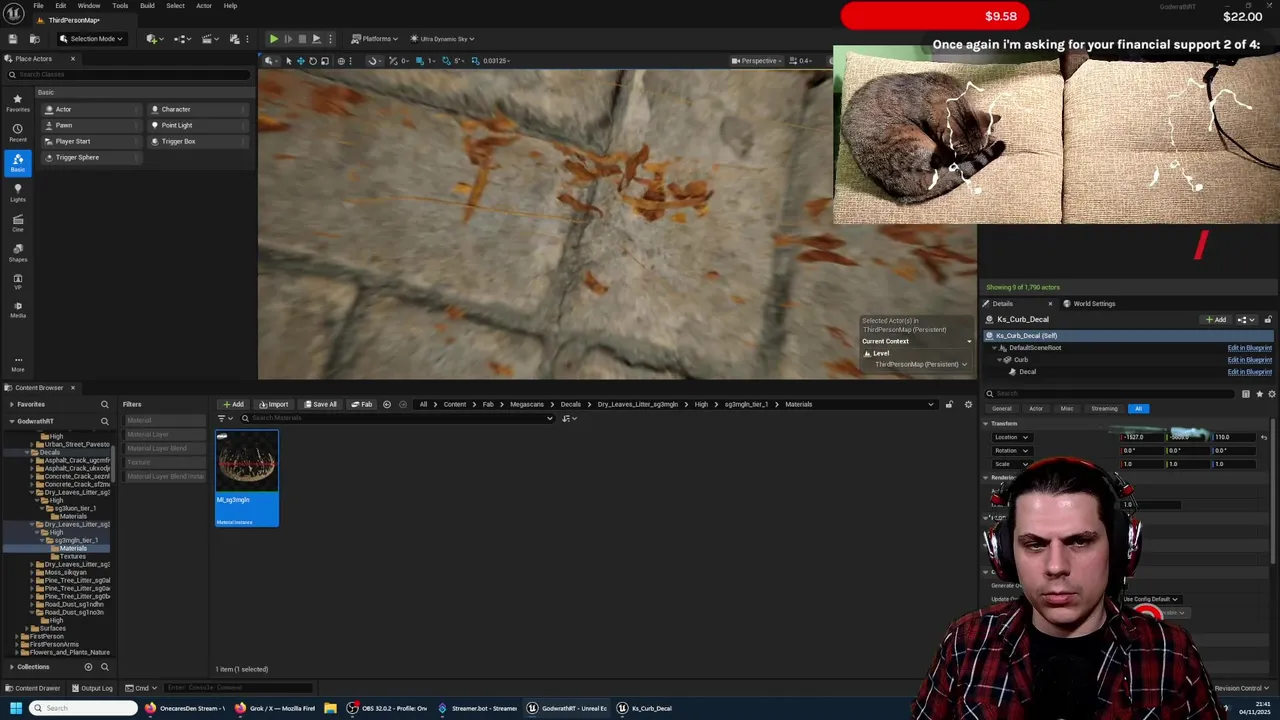Open the Perspective viewport mode dropdown
Viewport: 1280px width, 720px height.
pos(756,61)
